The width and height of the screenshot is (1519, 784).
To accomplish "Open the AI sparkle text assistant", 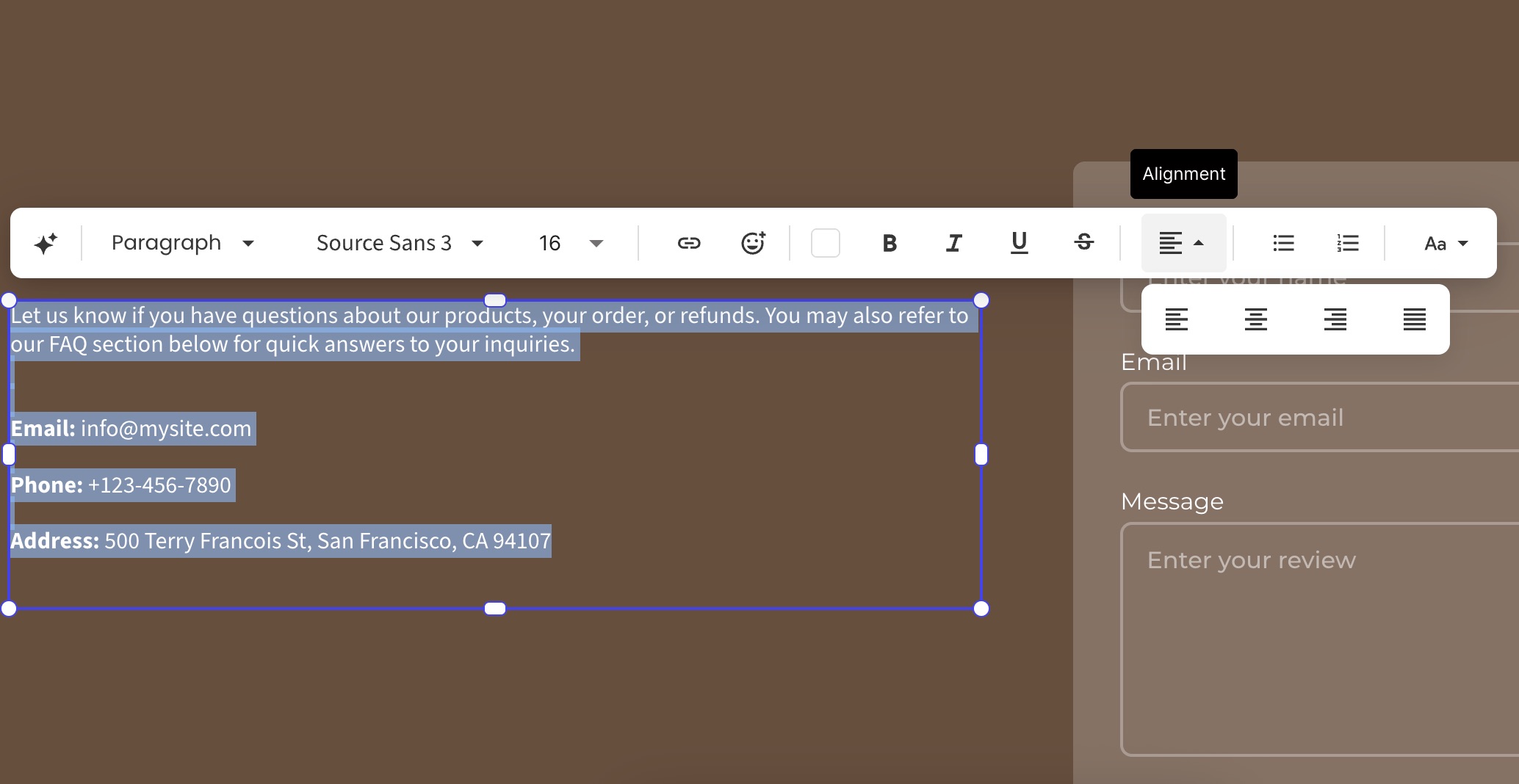I will 46,243.
